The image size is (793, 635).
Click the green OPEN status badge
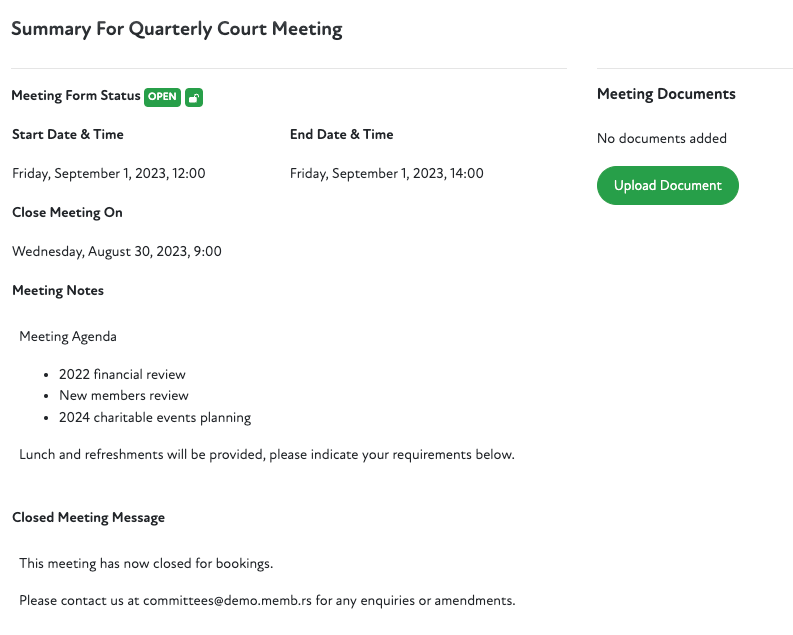coord(162,97)
